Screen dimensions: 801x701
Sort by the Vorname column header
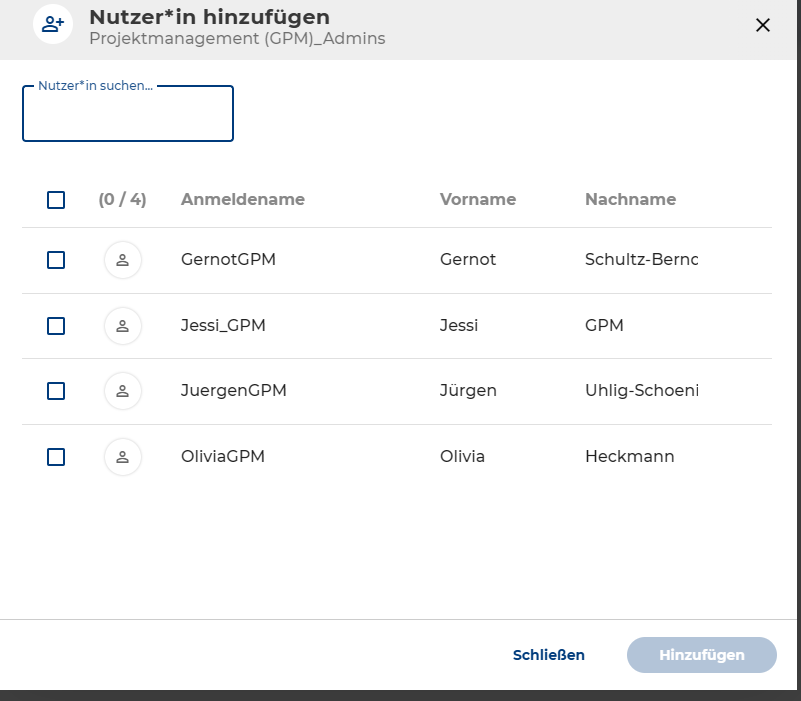pos(477,199)
